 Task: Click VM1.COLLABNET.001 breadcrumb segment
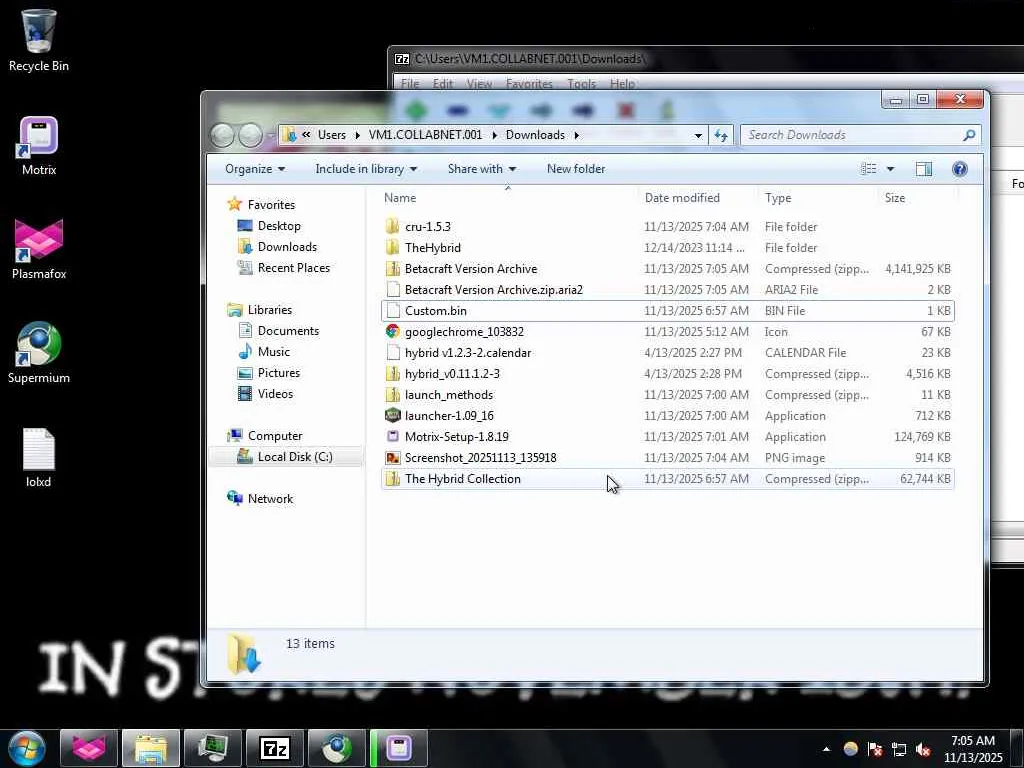pyautogui.click(x=425, y=135)
